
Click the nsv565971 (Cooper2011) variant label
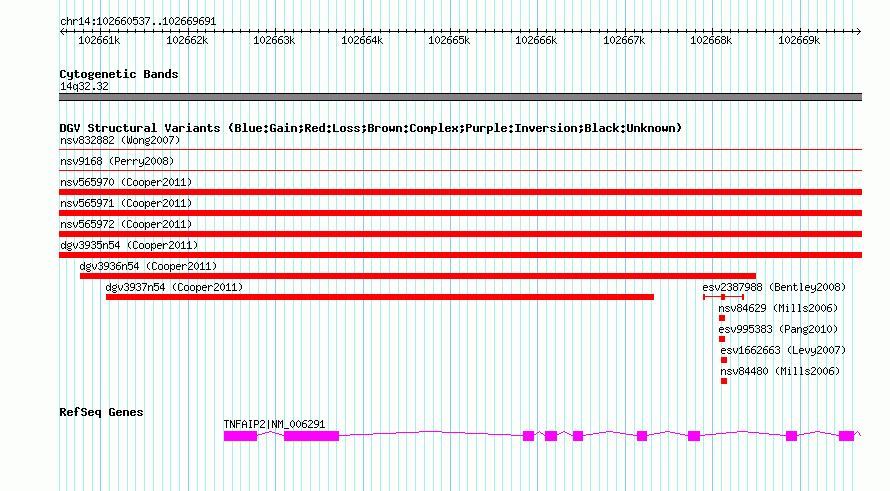click(x=126, y=203)
